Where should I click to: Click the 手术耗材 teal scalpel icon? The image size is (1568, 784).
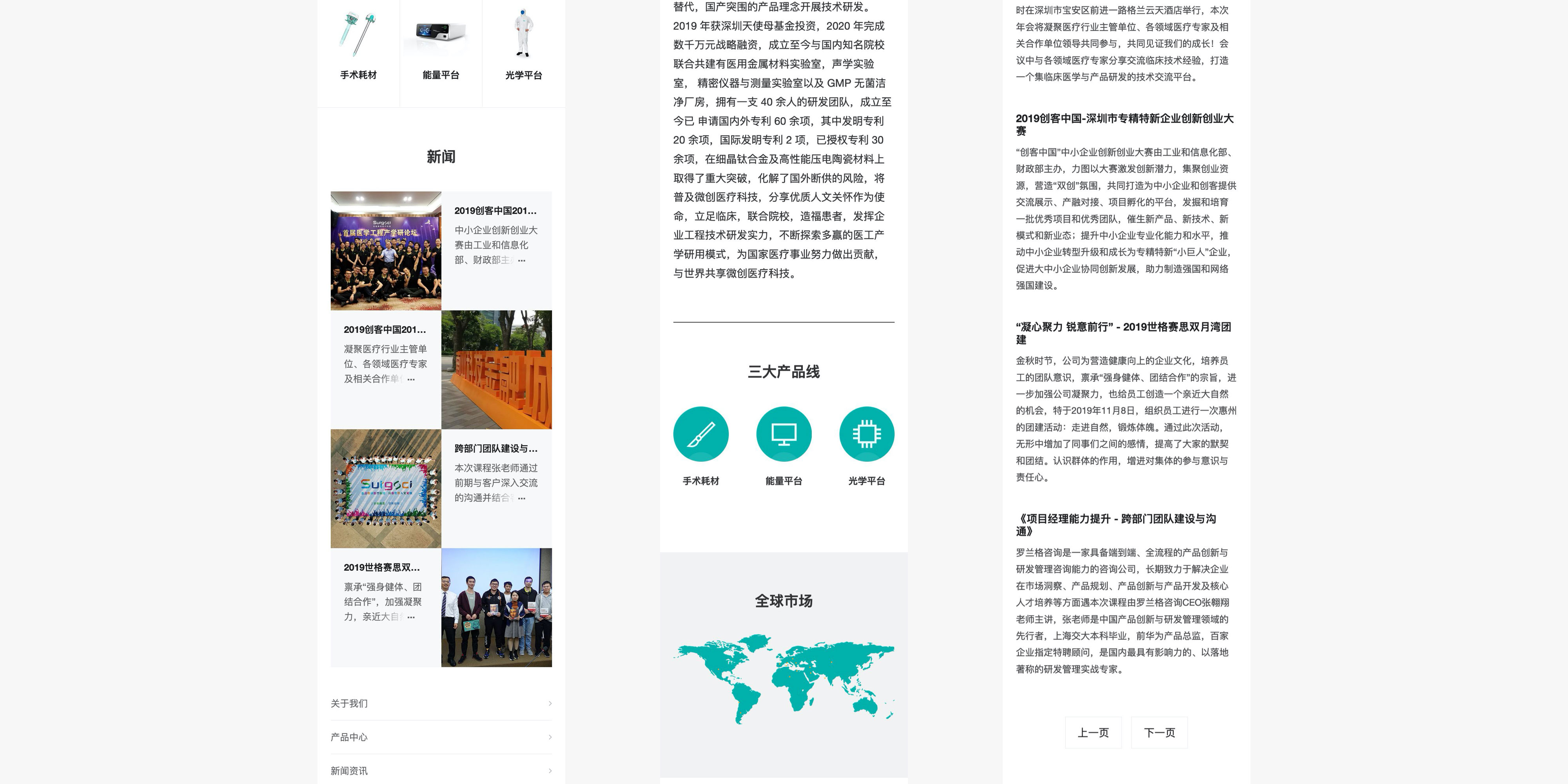(701, 434)
